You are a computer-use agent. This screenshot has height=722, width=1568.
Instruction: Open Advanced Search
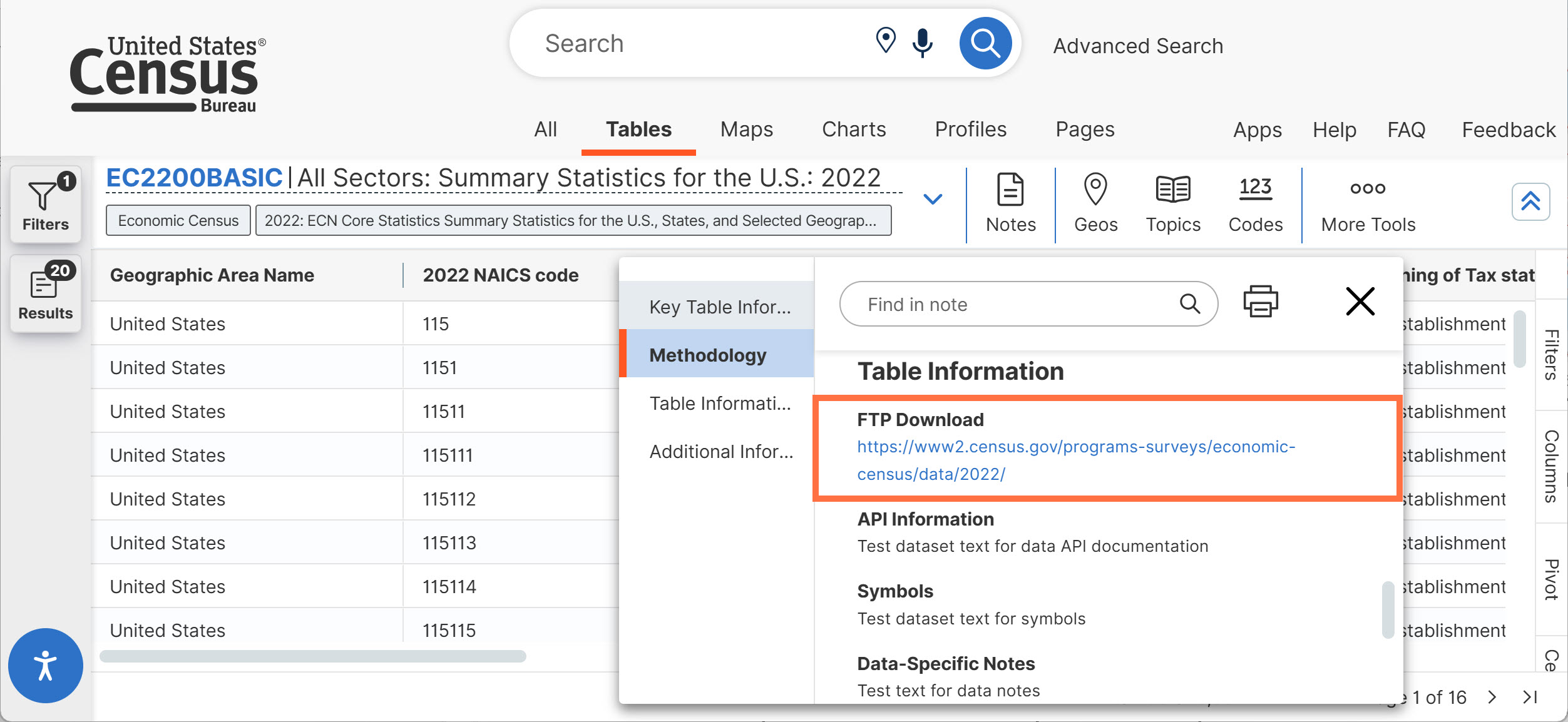click(x=1137, y=46)
